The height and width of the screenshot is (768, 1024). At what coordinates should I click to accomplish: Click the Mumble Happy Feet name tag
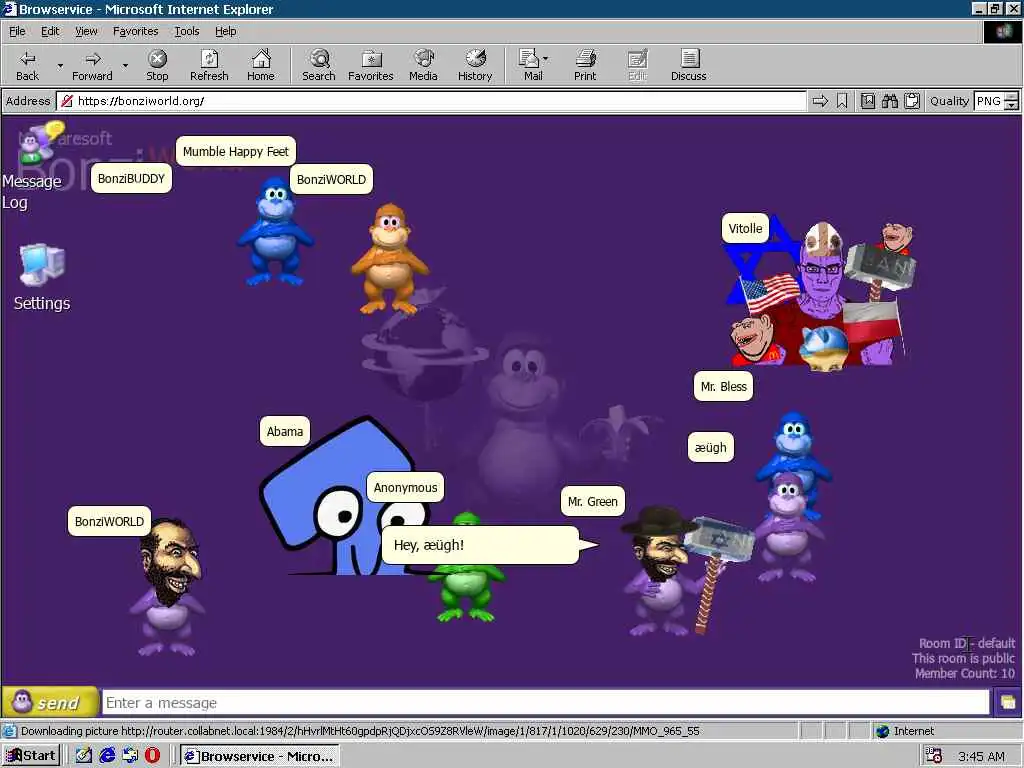coord(236,152)
